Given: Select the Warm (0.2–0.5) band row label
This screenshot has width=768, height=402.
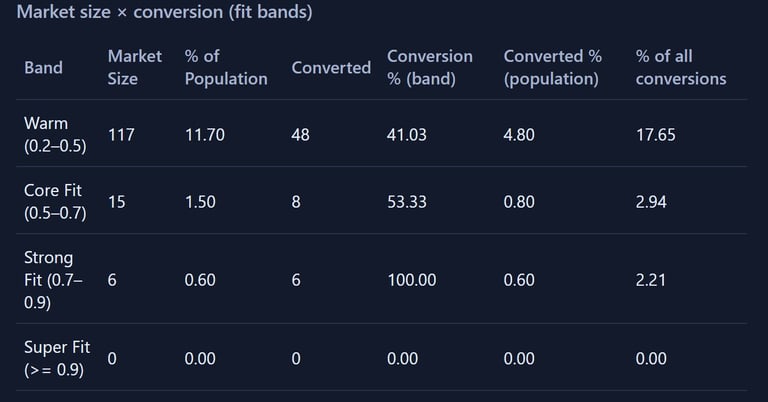Looking at the screenshot, I should [54, 134].
